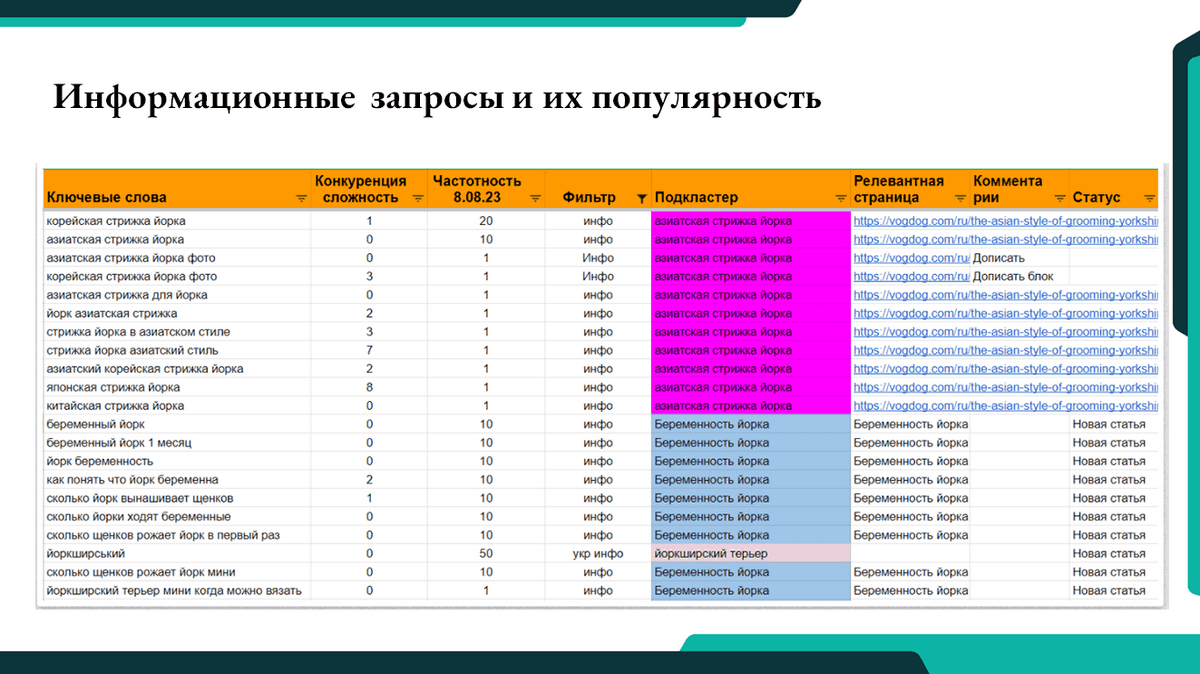Viewport: 1200px width, 674px height.
Task: Open link in азиатский корейская стрижка йорка row
Action: click(x=1005, y=369)
